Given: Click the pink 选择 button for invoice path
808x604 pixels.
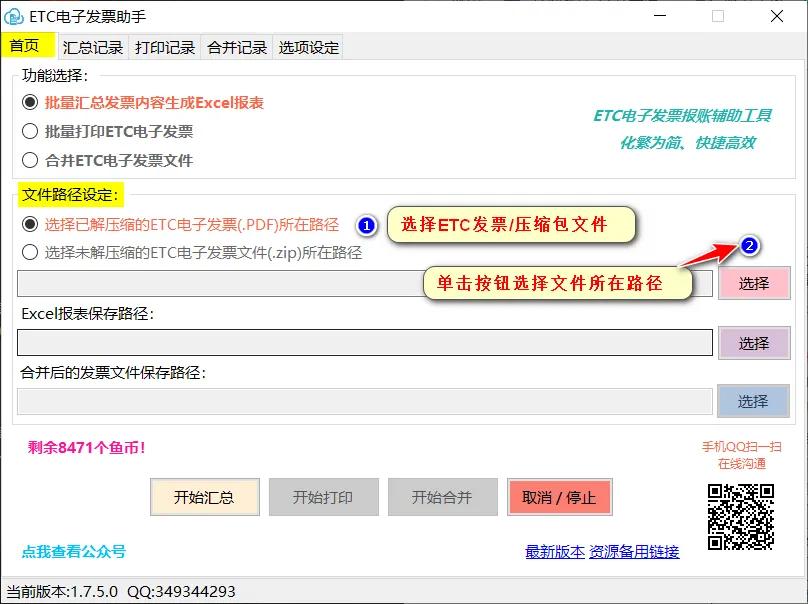Looking at the screenshot, I should pos(754,283).
